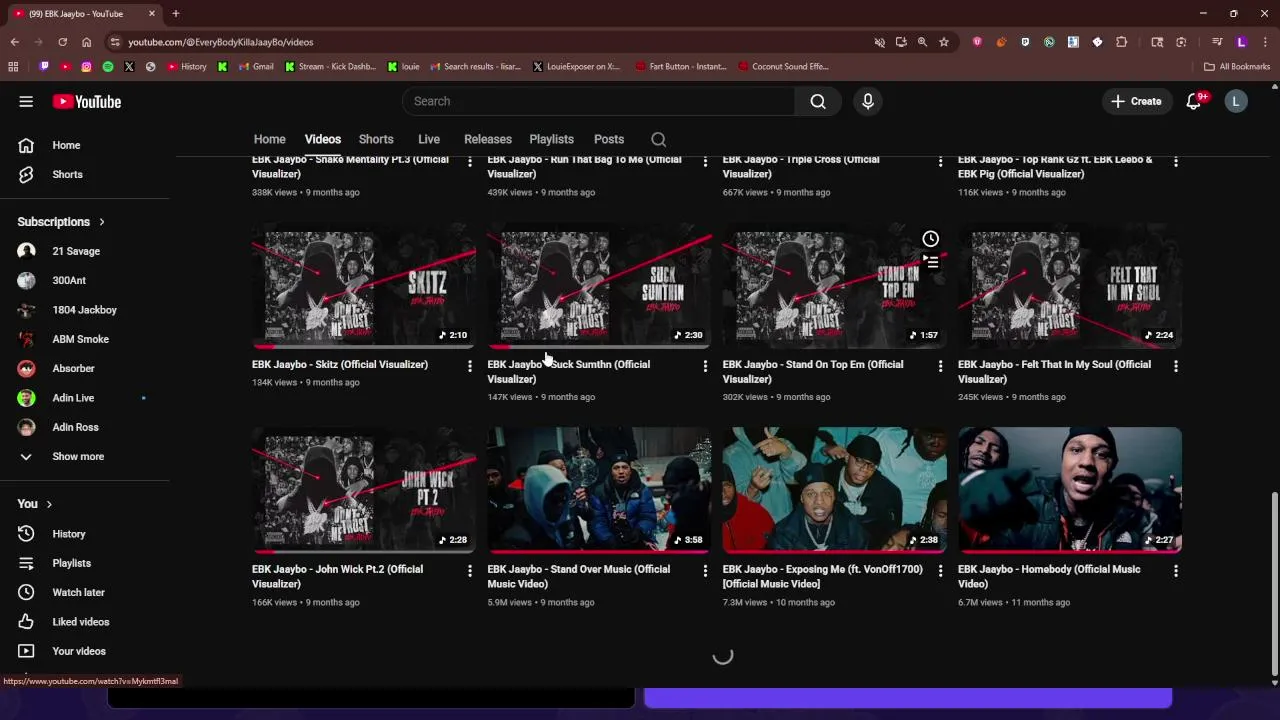The image size is (1280, 720).
Task: Reload the page
Action: coord(62,42)
